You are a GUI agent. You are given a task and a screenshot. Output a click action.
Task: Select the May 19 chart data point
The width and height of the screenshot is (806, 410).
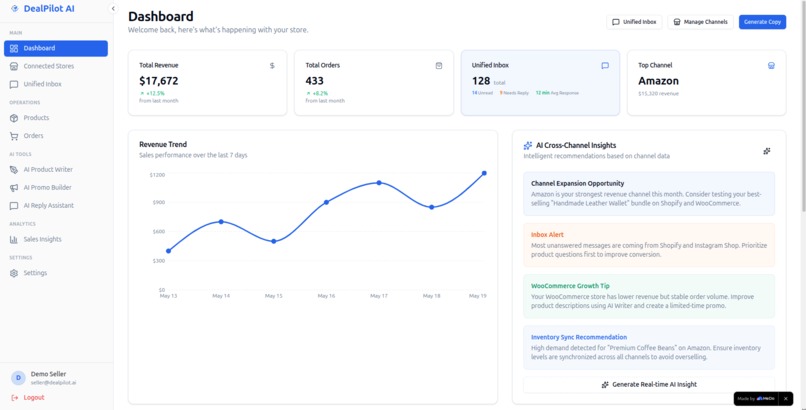pyautogui.click(x=484, y=173)
